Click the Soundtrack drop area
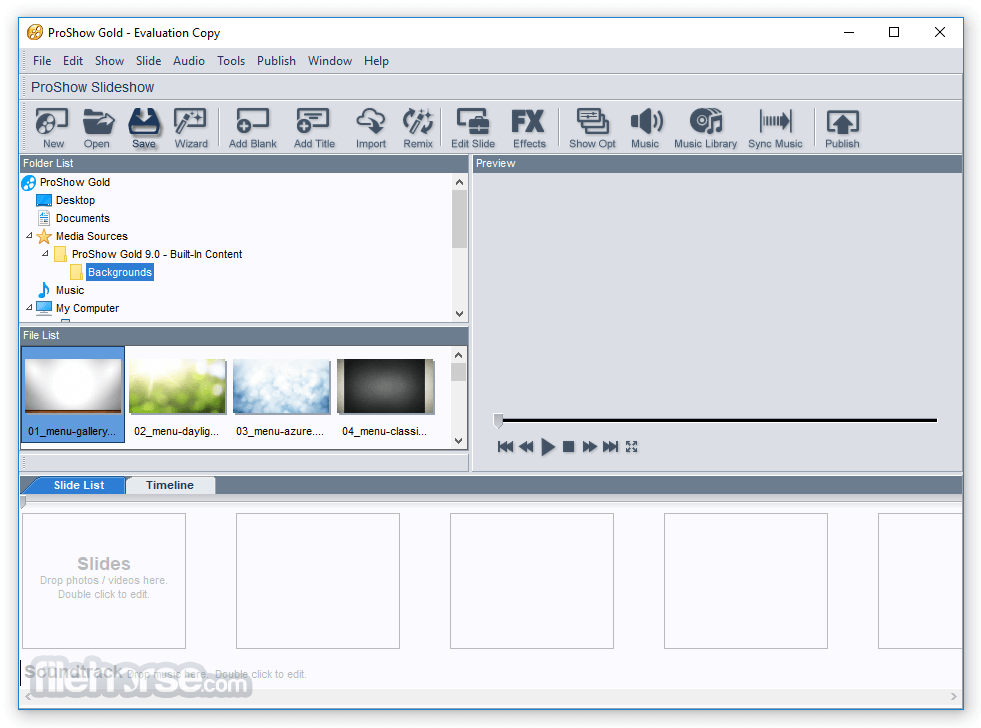Viewport: 981px width, 728px height. click(x=491, y=674)
